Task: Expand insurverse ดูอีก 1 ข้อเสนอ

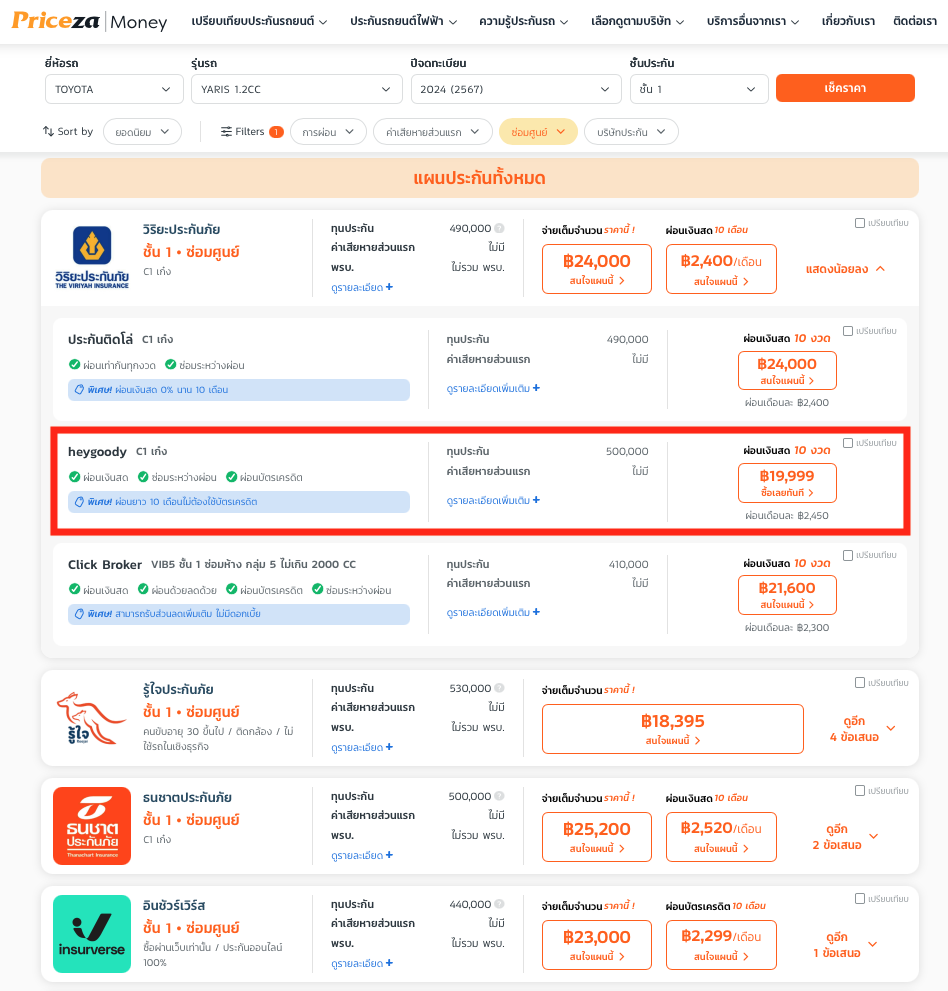Action: coord(845,945)
